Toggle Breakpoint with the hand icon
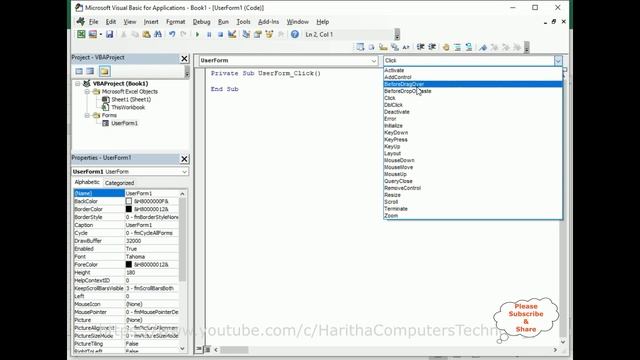 point(446,47)
